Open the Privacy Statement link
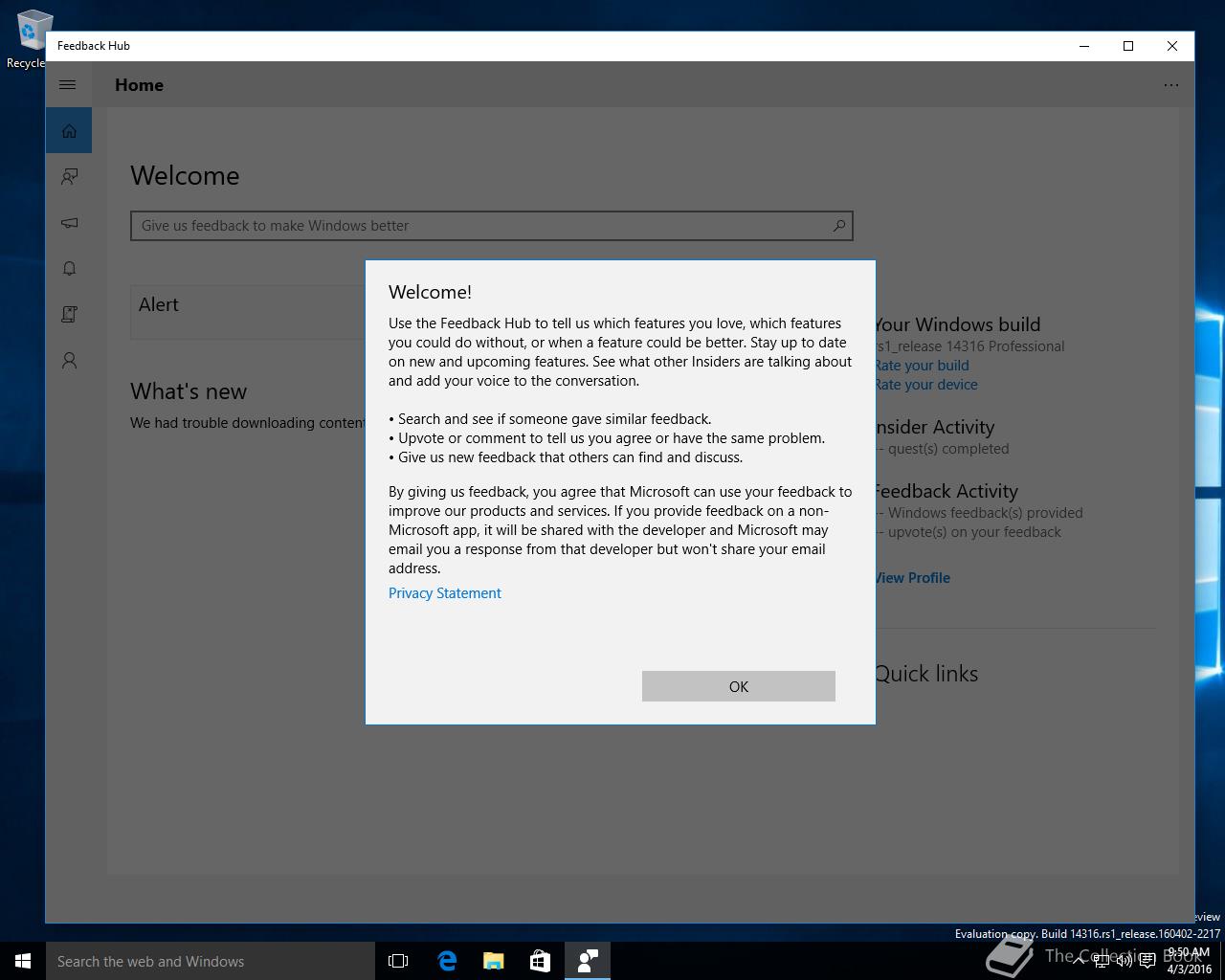Screen dimensions: 1225x980 tap(445, 593)
